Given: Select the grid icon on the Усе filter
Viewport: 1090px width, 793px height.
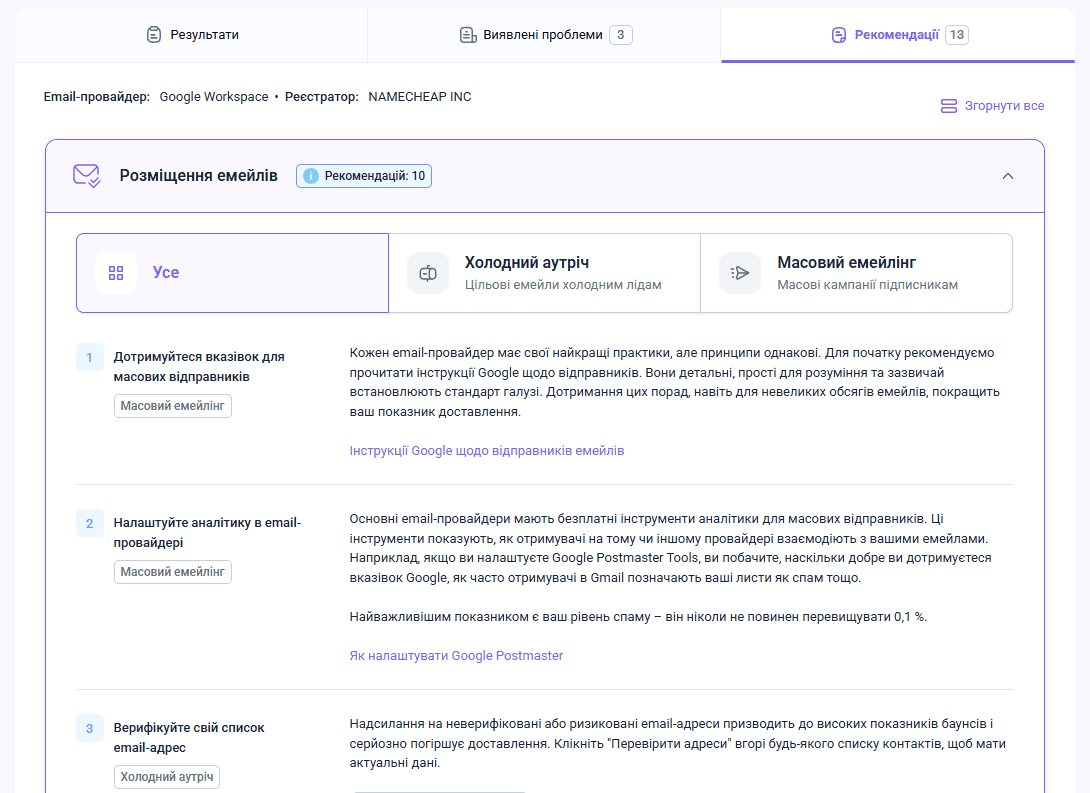Looking at the screenshot, I should tap(116, 272).
